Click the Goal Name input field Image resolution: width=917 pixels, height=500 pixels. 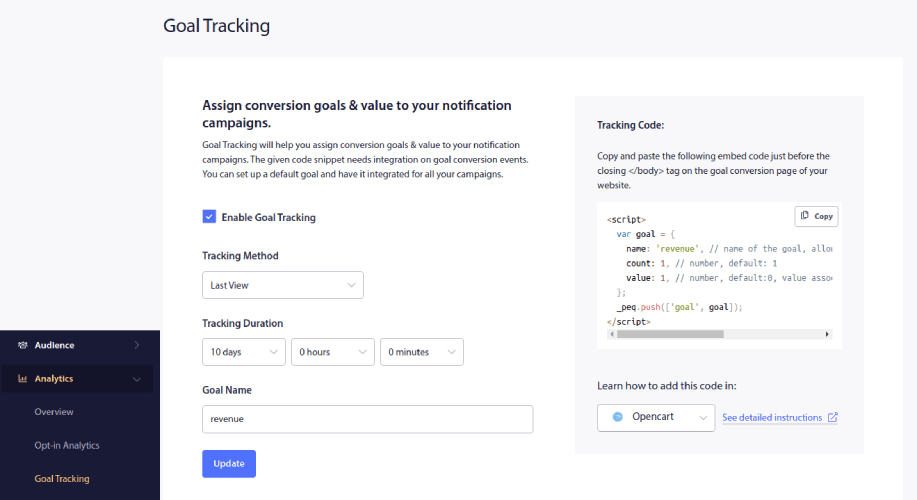click(x=368, y=419)
